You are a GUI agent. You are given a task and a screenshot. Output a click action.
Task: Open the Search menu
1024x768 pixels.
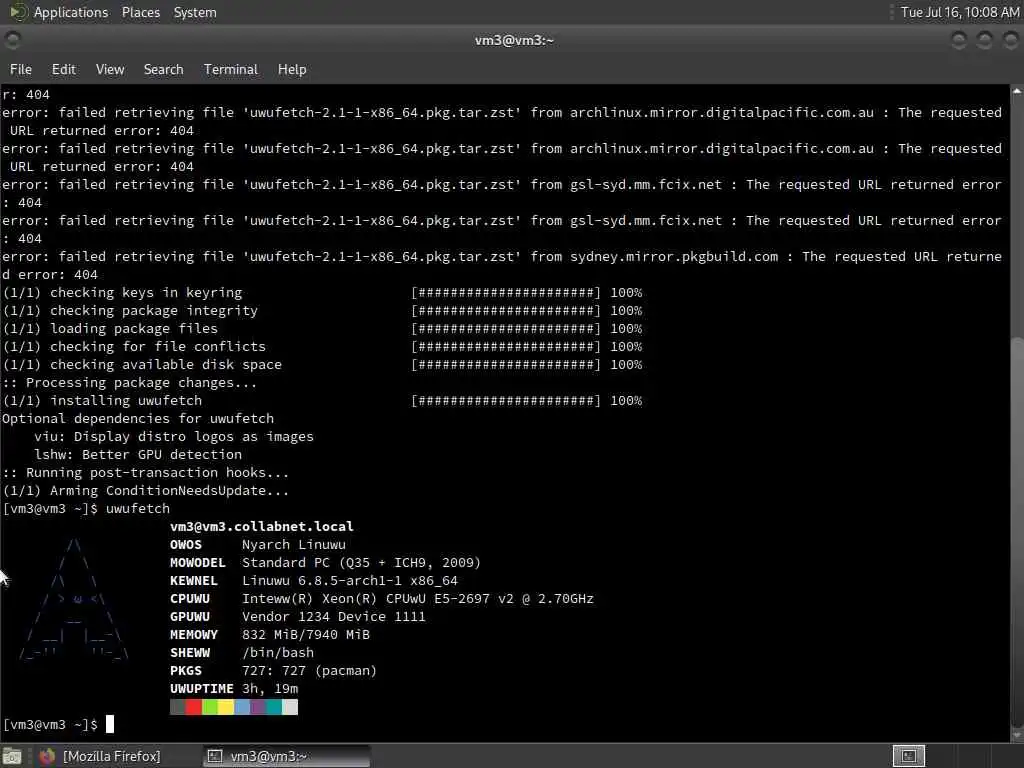point(163,69)
